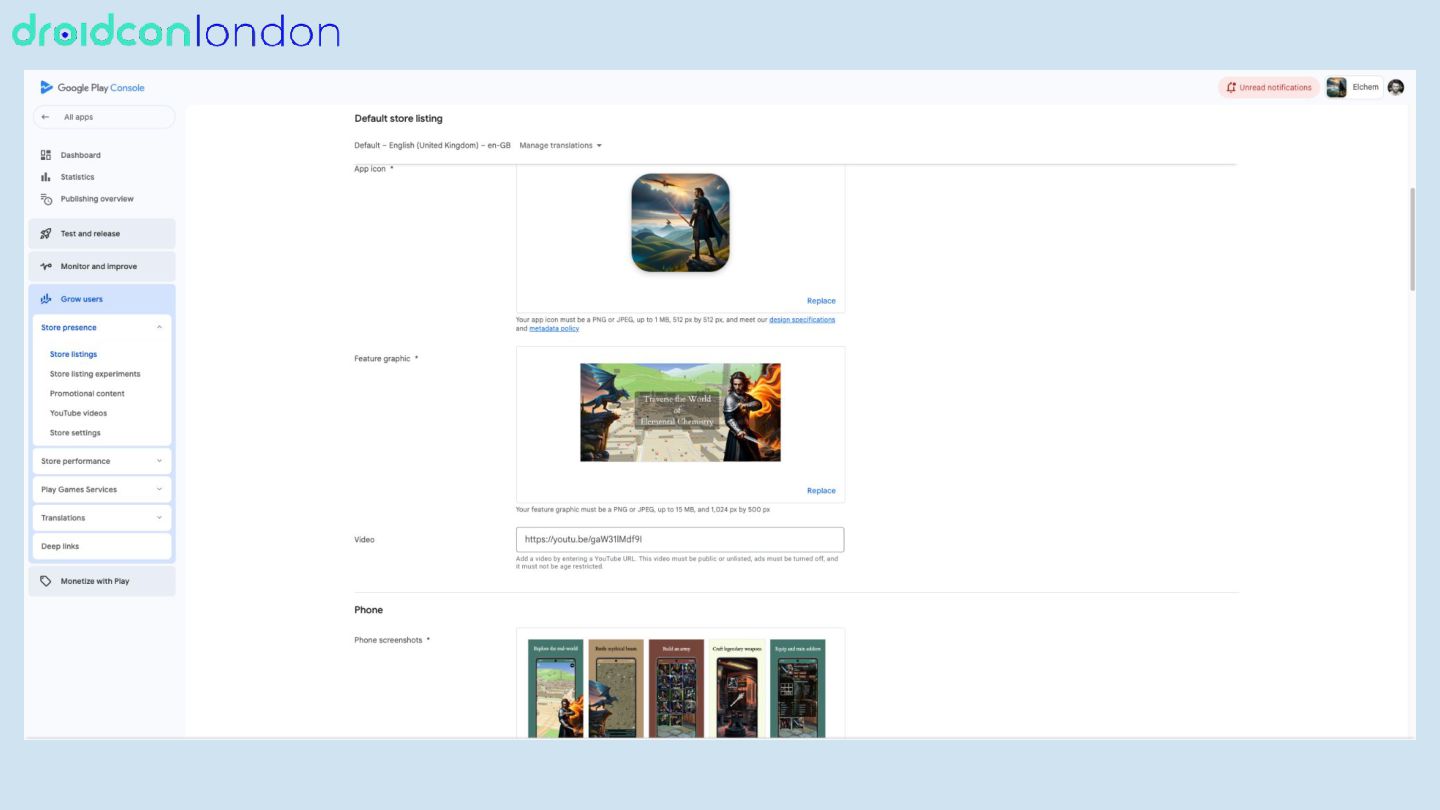The height and width of the screenshot is (810, 1440).
Task: Collapse the Store presence section
Action: [159, 327]
